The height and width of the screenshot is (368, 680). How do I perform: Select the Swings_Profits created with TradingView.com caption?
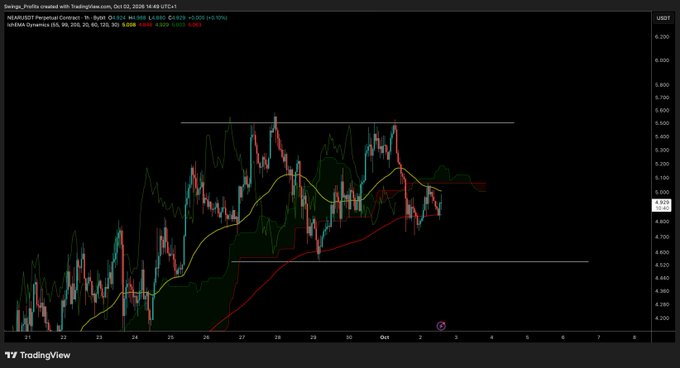tap(90, 7)
